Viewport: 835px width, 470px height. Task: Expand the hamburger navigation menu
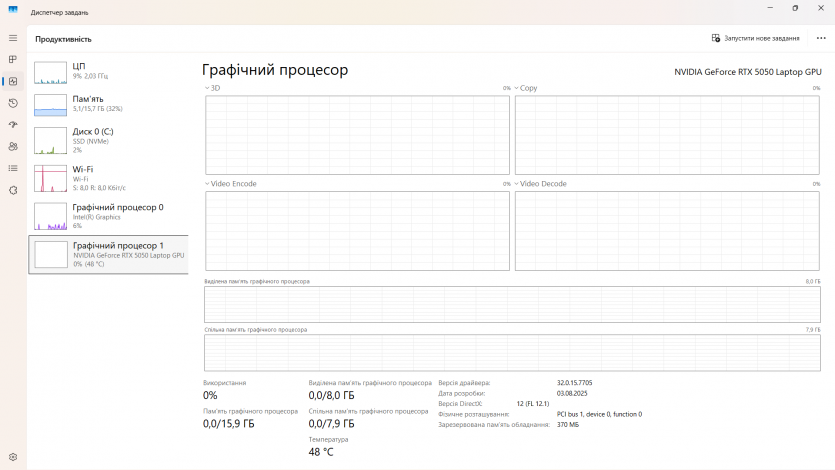[13, 38]
